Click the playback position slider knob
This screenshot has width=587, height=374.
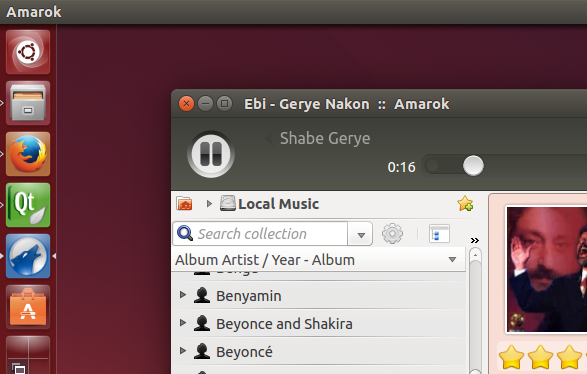(x=473, y=165)
